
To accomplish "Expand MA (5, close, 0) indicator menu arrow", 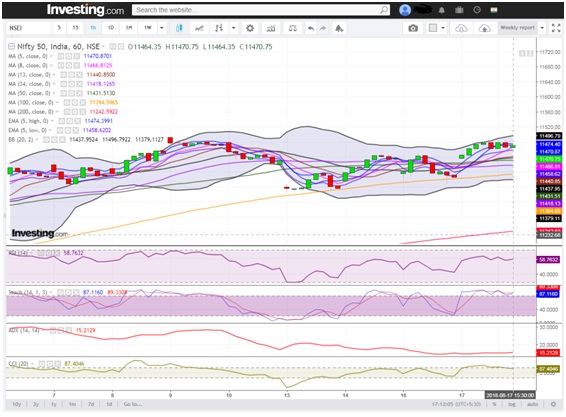I will pyautogui.click(x=51, y=56).
